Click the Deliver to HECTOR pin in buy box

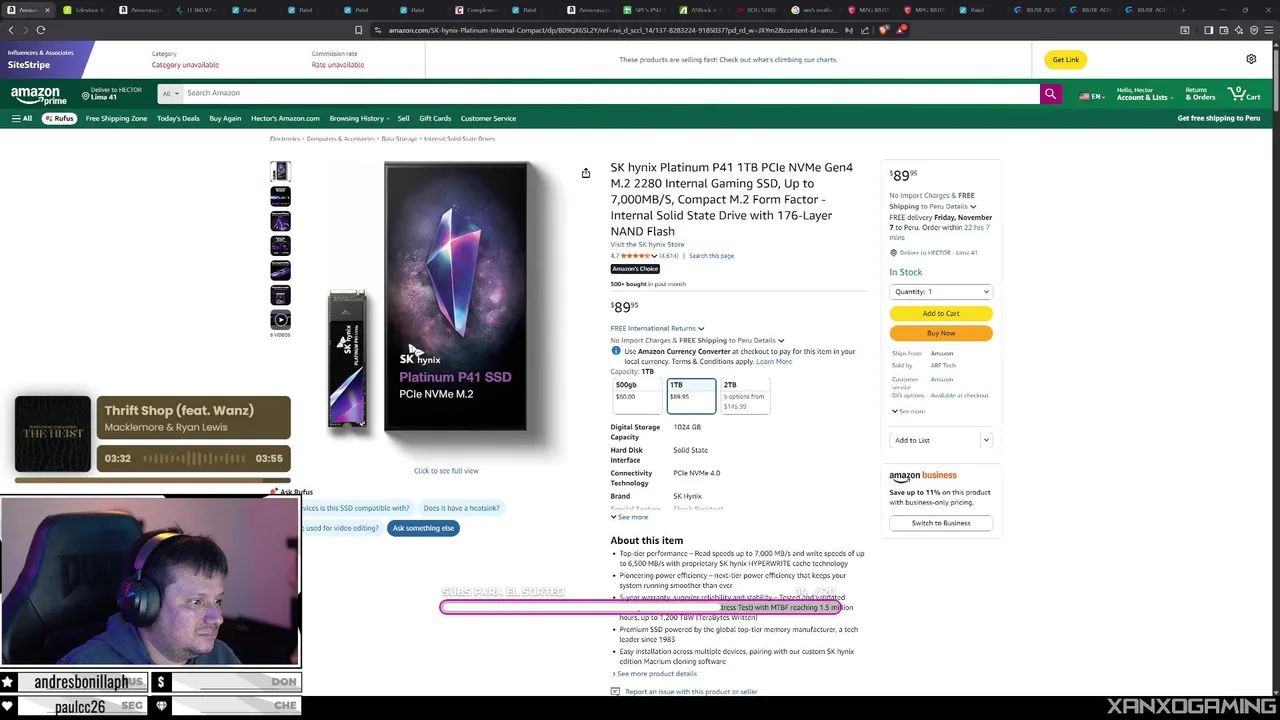coord(893,253)
